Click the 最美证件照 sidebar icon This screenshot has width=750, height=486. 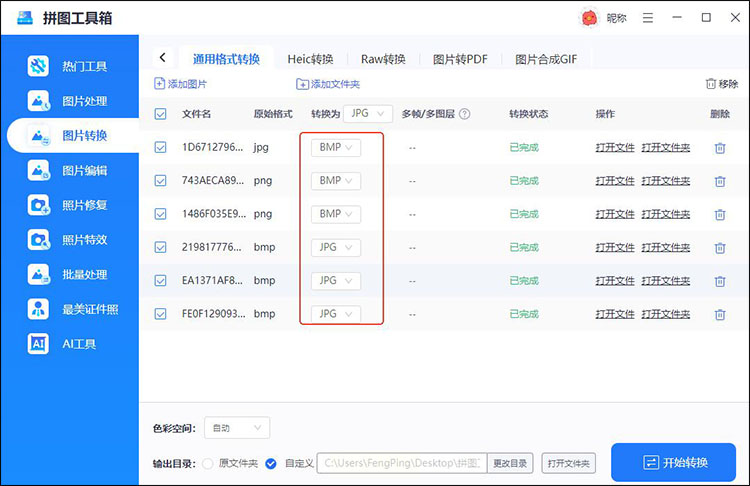click(x=38, y=309)
